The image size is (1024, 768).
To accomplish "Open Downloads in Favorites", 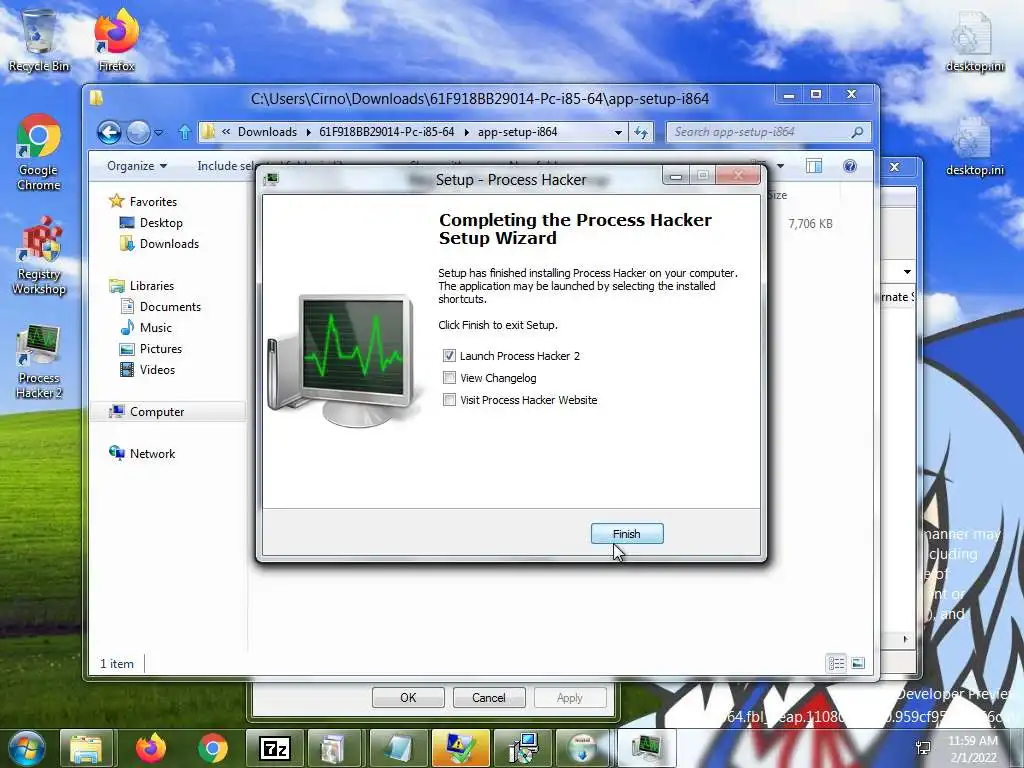I will pos(169,244).
